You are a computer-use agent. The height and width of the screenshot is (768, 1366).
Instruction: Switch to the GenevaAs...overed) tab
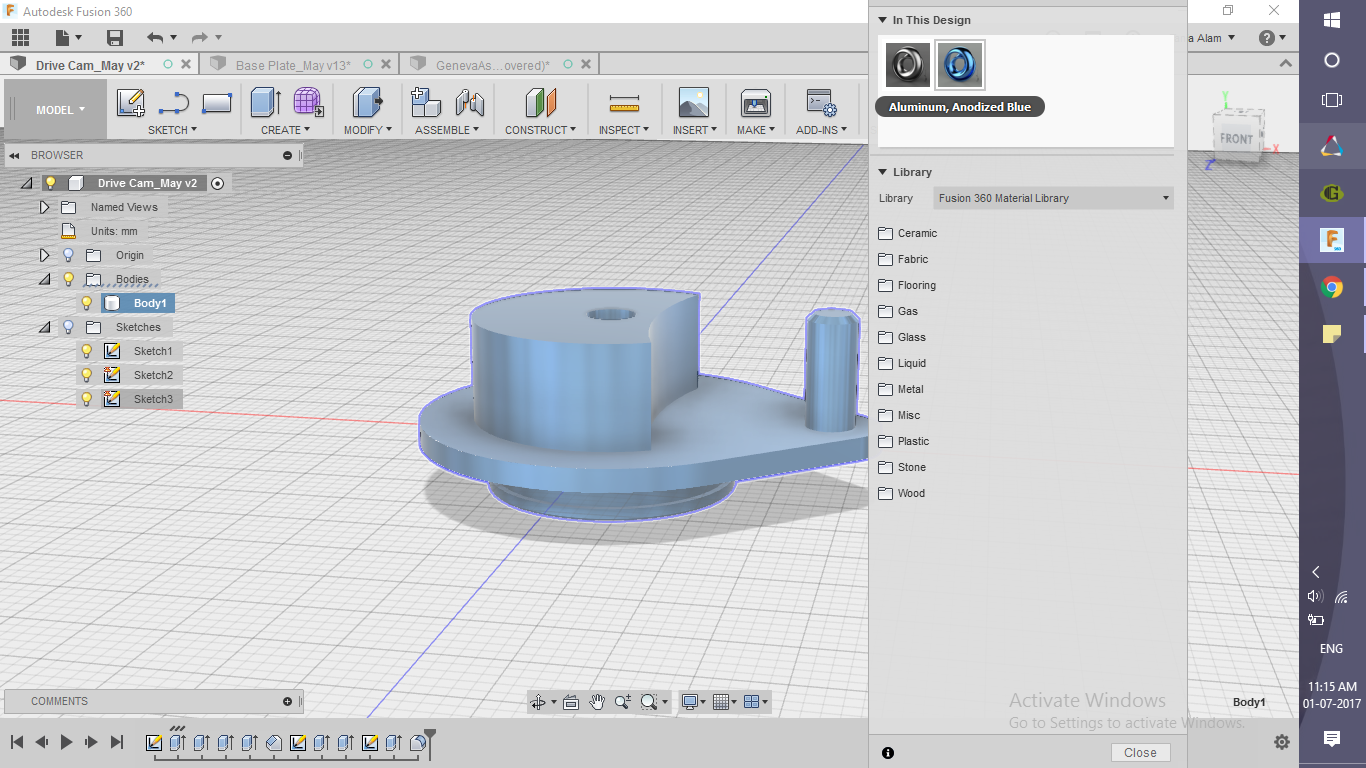(492, 65)
